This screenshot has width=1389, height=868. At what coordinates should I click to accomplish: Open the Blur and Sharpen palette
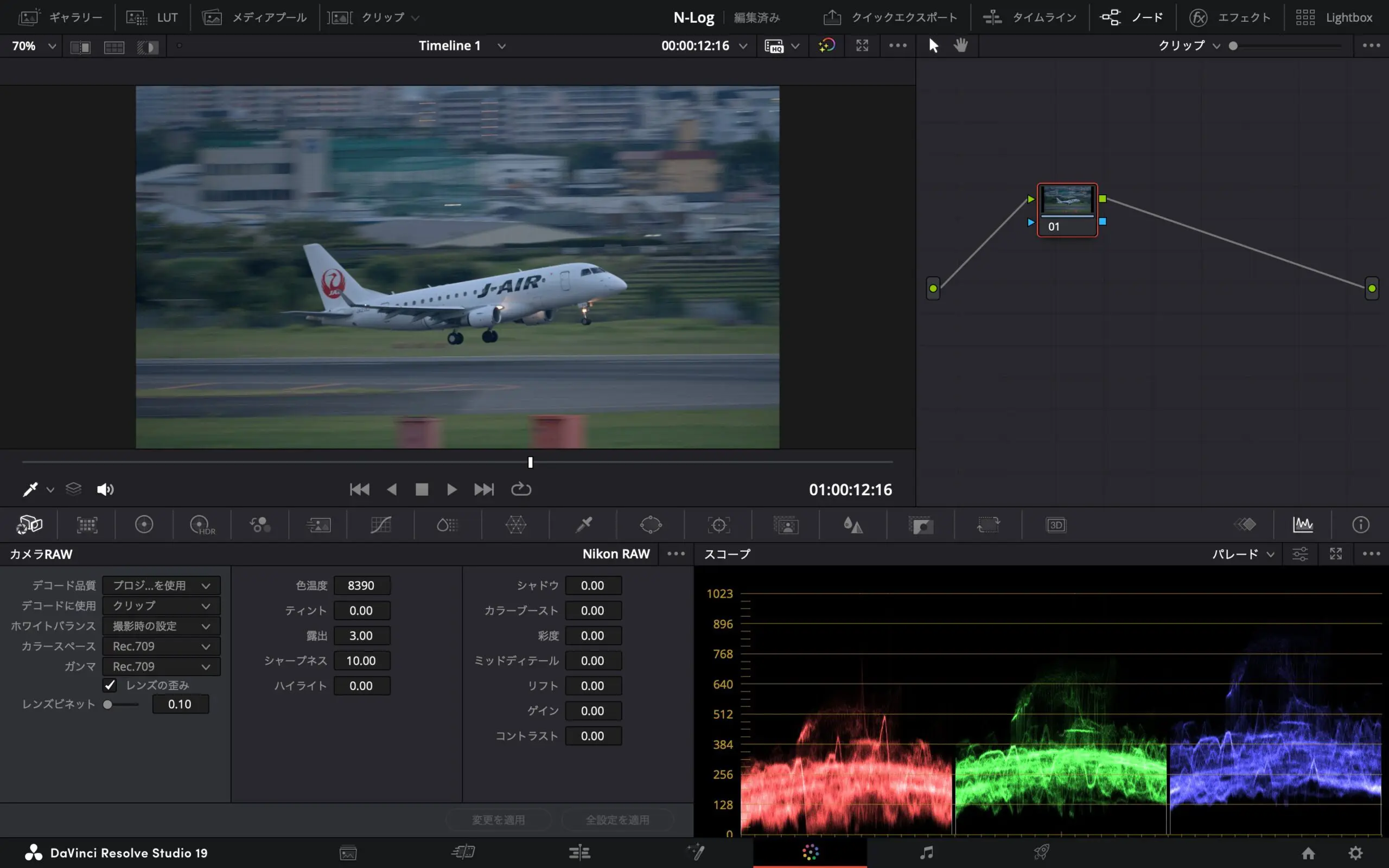853,525
